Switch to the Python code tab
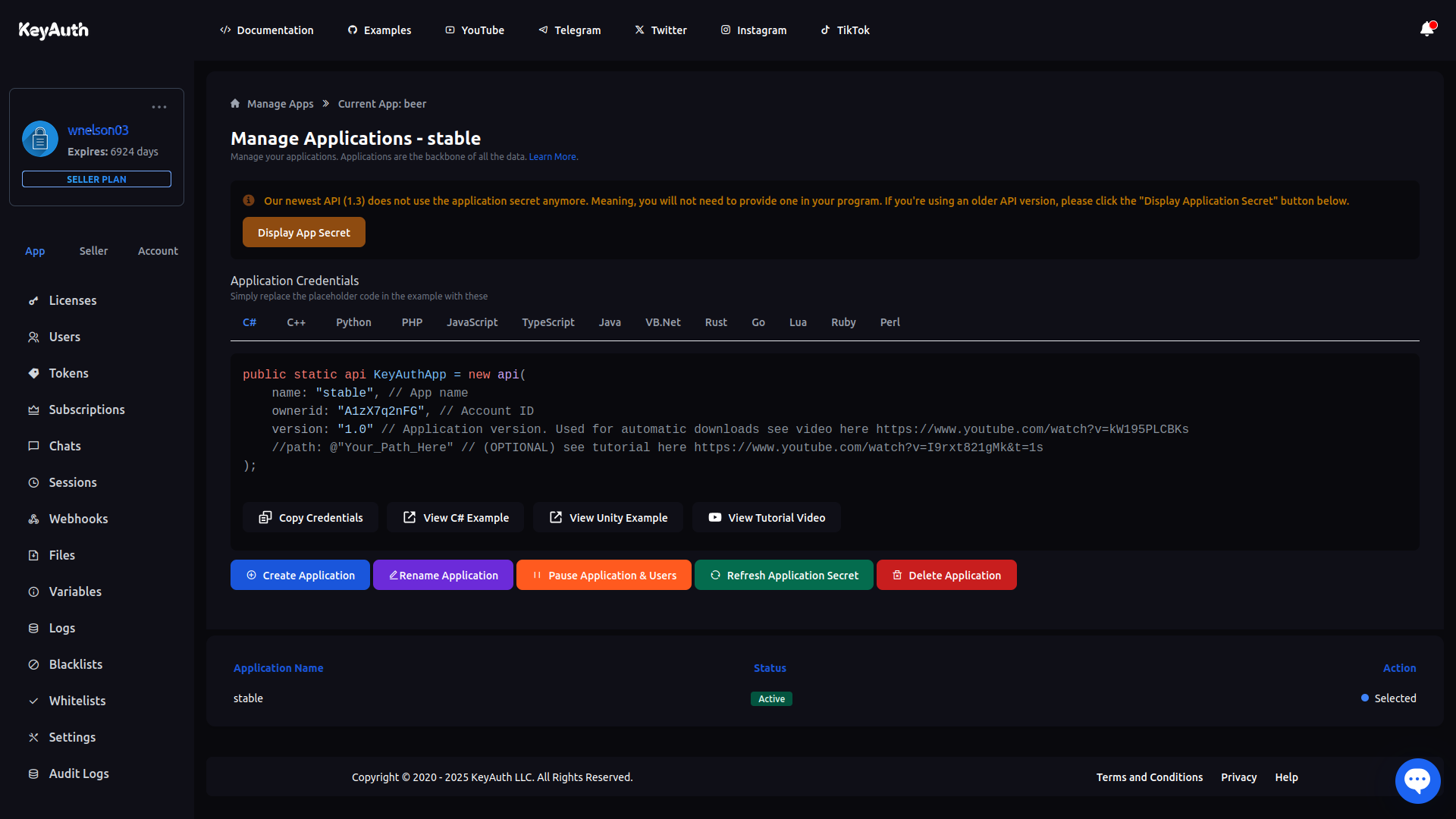 pos(353,322)
